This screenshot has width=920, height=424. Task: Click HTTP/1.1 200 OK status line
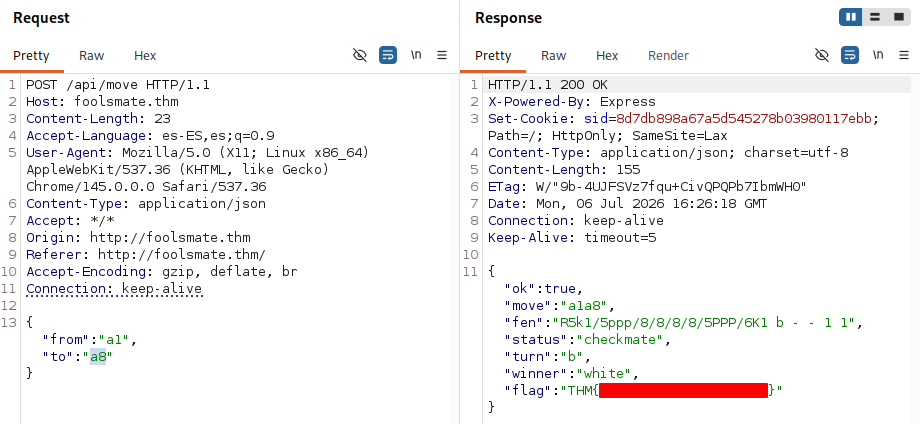point(548,85)
